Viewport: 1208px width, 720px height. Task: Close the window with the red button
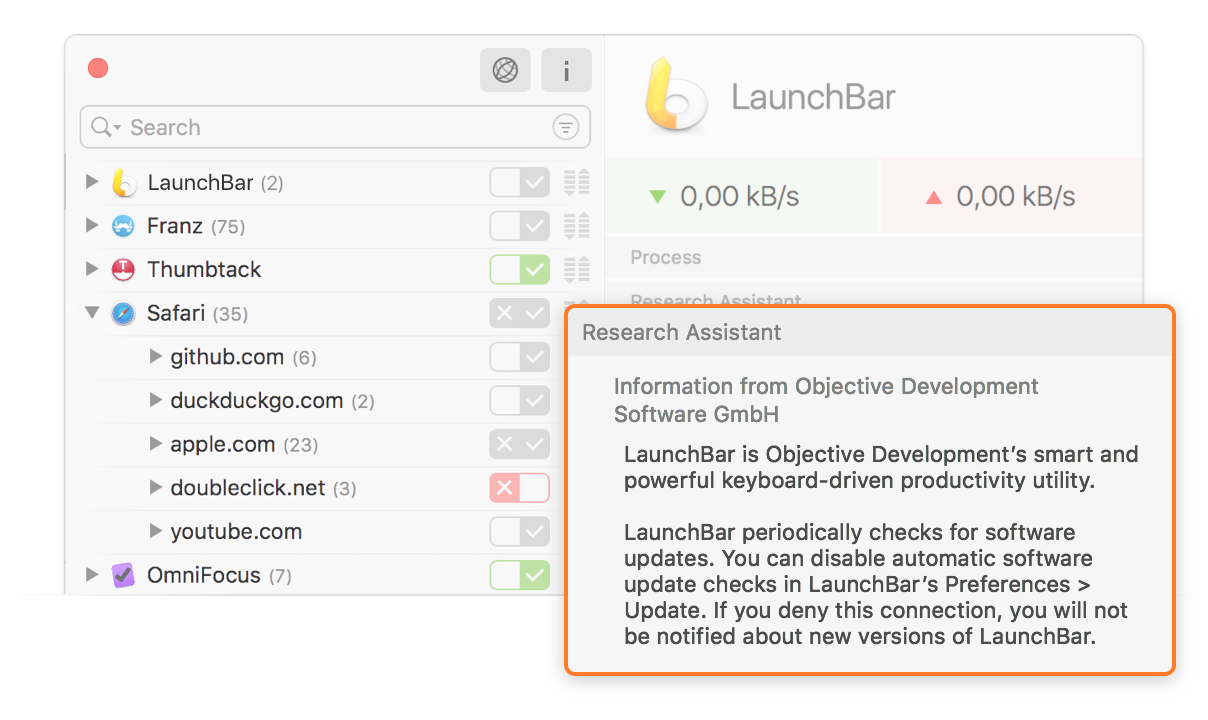[98, 68]
